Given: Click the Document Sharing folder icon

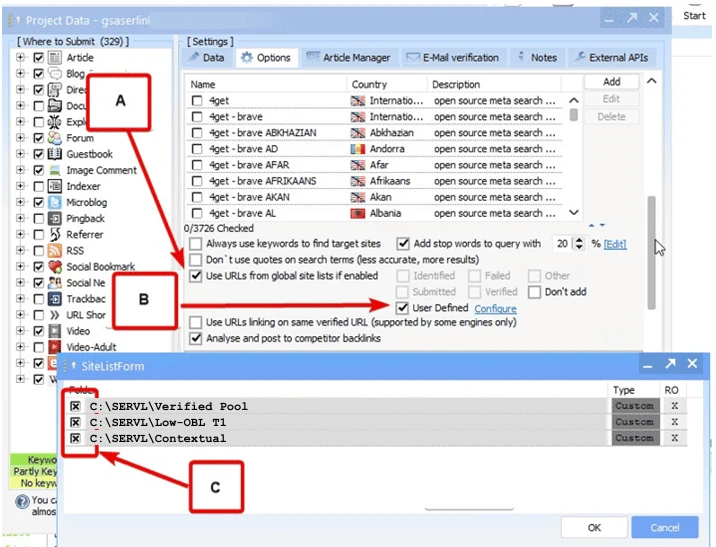Looking at the screenshot, I should [55, 106].
